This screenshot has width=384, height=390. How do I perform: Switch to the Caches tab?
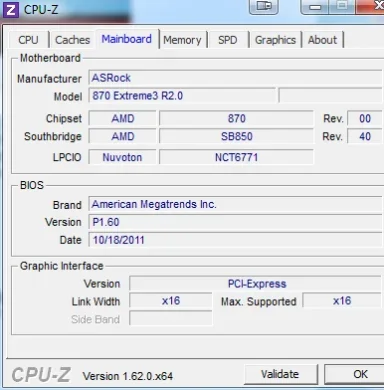click(72, 40)
